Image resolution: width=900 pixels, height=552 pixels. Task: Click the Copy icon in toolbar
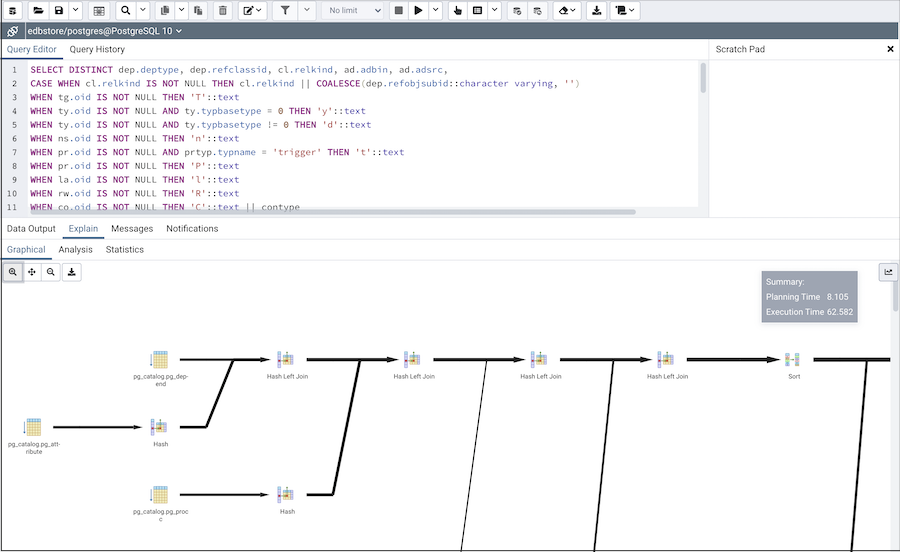[165, 10]
